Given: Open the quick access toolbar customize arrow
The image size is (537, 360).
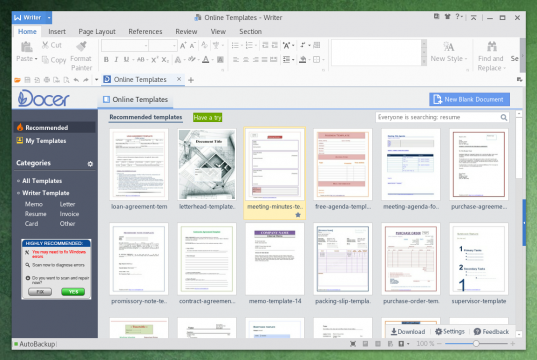Looking at the screenshot, I should coord(97,80).
